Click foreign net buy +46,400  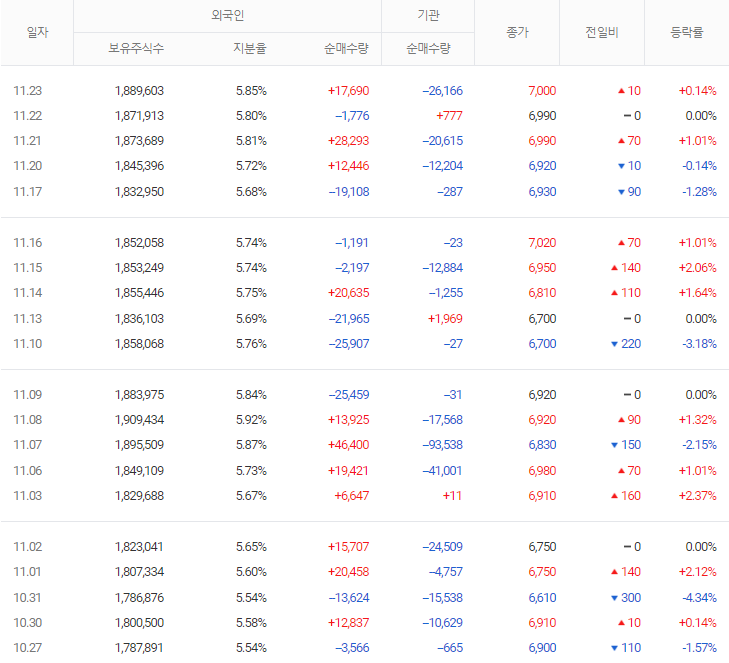[x=348, y=445]
